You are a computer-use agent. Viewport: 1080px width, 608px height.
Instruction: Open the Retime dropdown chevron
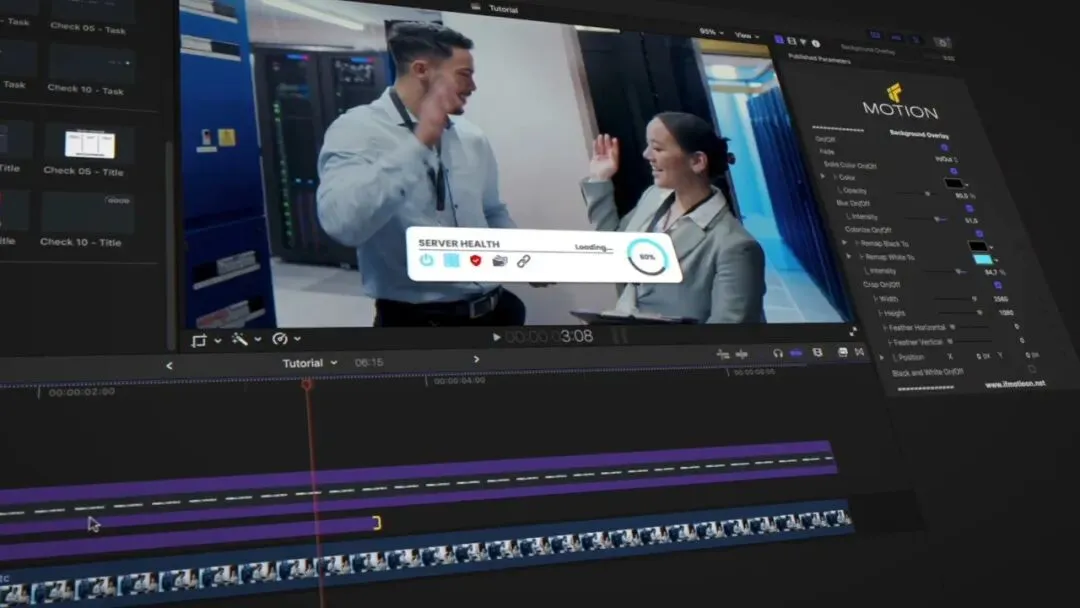pos(298,339)
